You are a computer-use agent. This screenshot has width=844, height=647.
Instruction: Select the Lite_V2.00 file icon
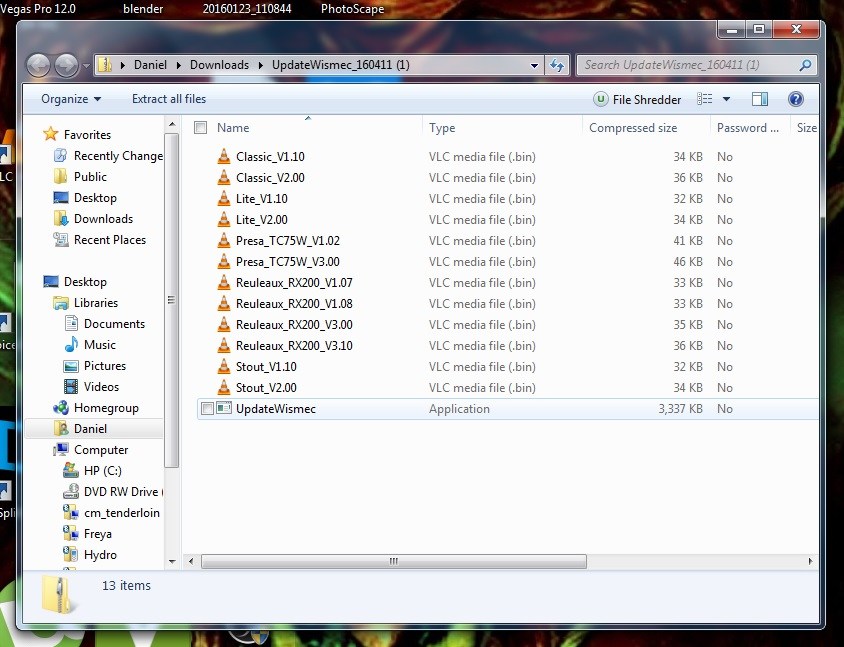(224, 219)
